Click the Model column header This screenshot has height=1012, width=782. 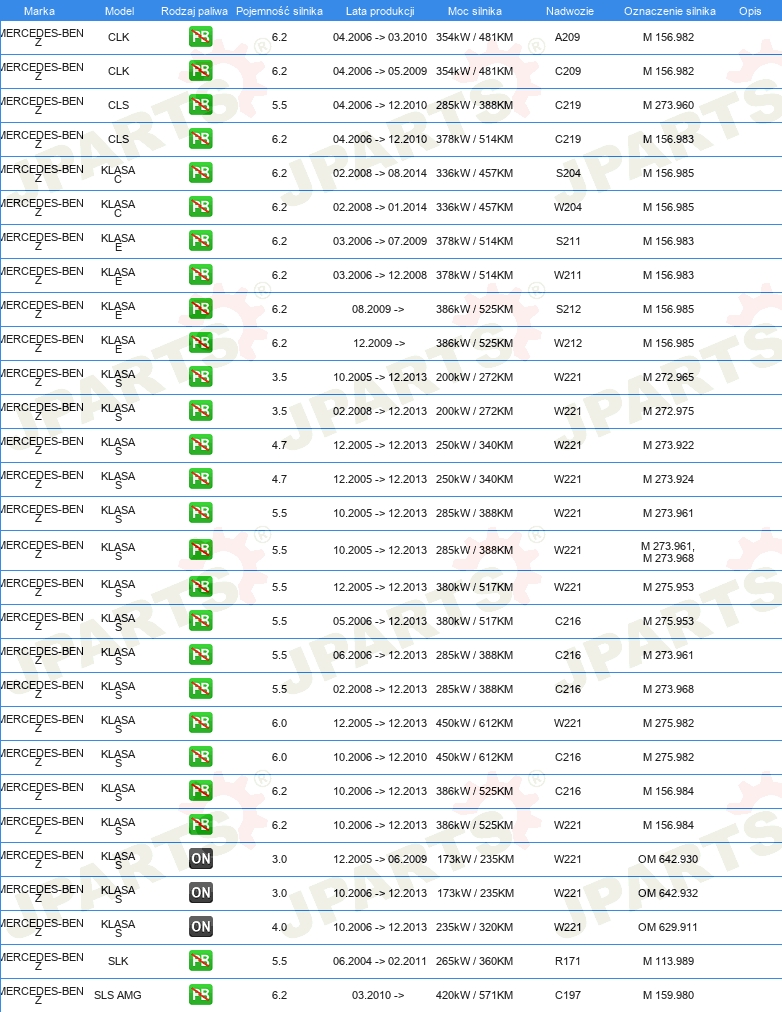point(119,11)
